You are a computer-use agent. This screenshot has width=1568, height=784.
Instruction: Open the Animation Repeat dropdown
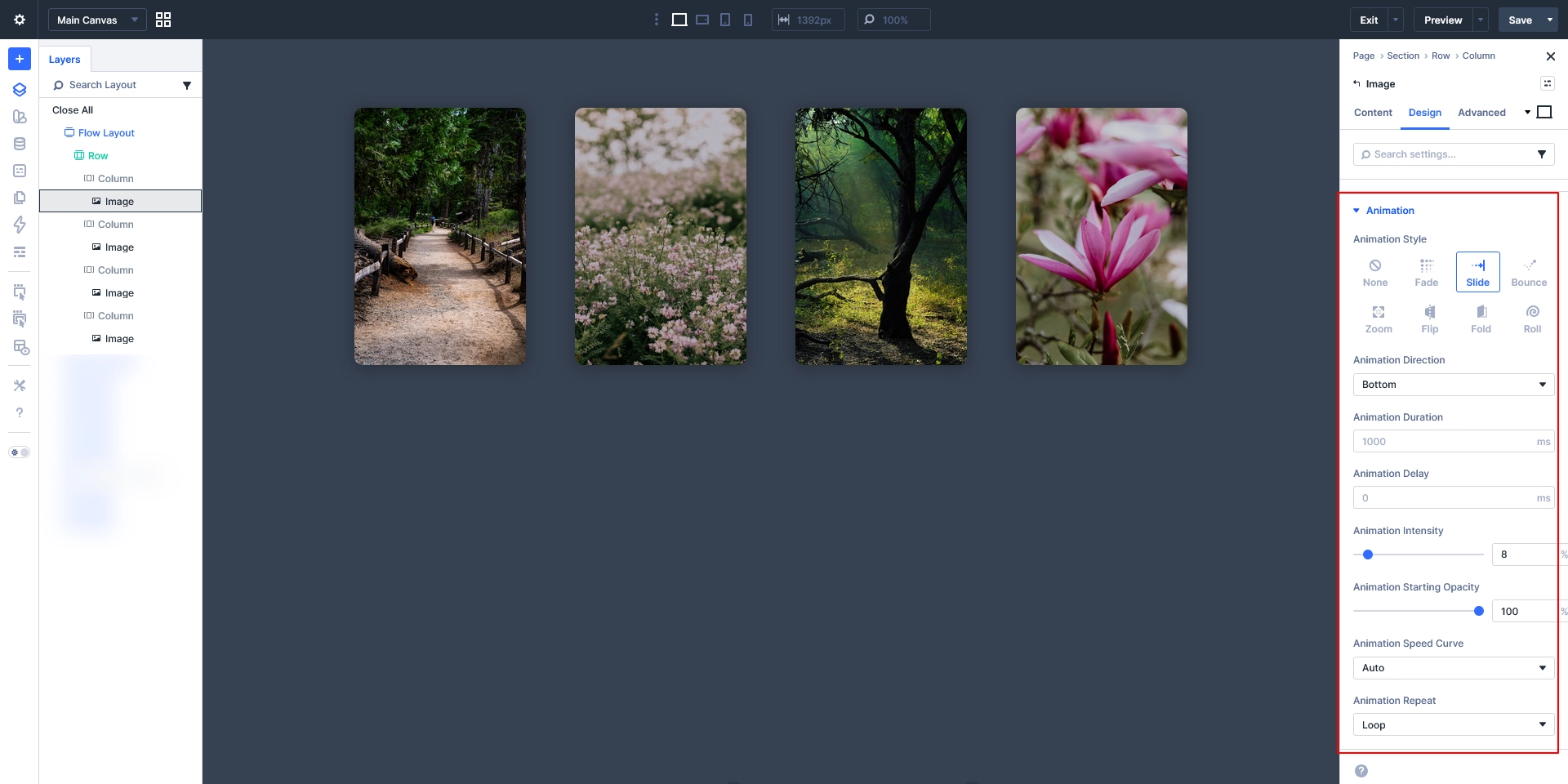pyautogui.click(x=1453, y=725)
